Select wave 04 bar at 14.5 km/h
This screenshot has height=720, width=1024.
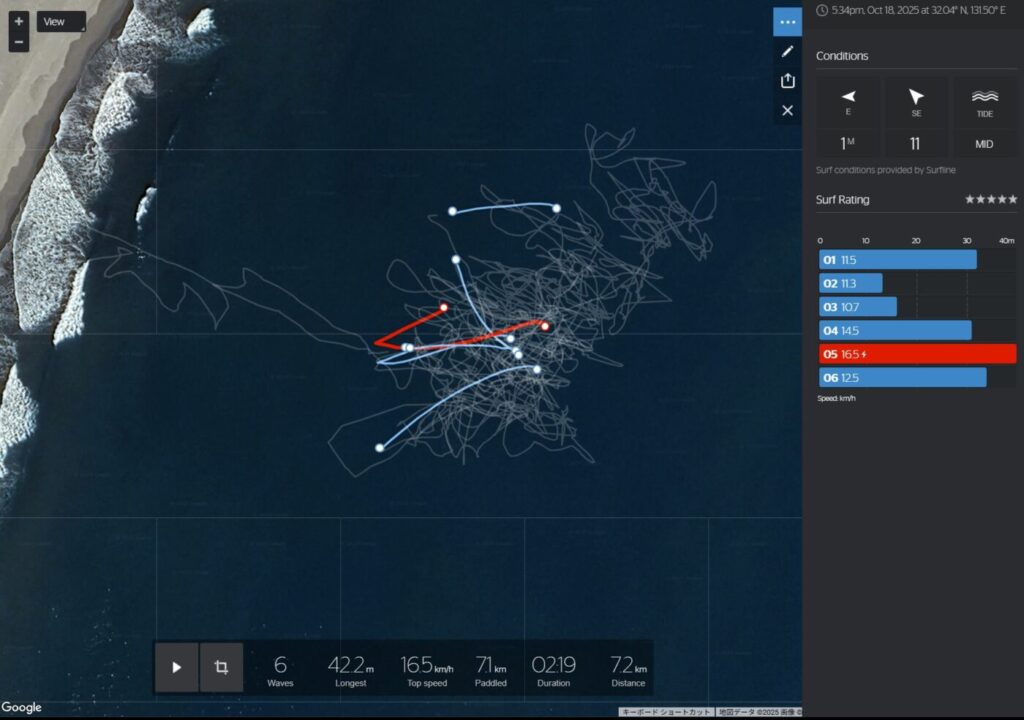pyautogui.click(x=895, y=330)
